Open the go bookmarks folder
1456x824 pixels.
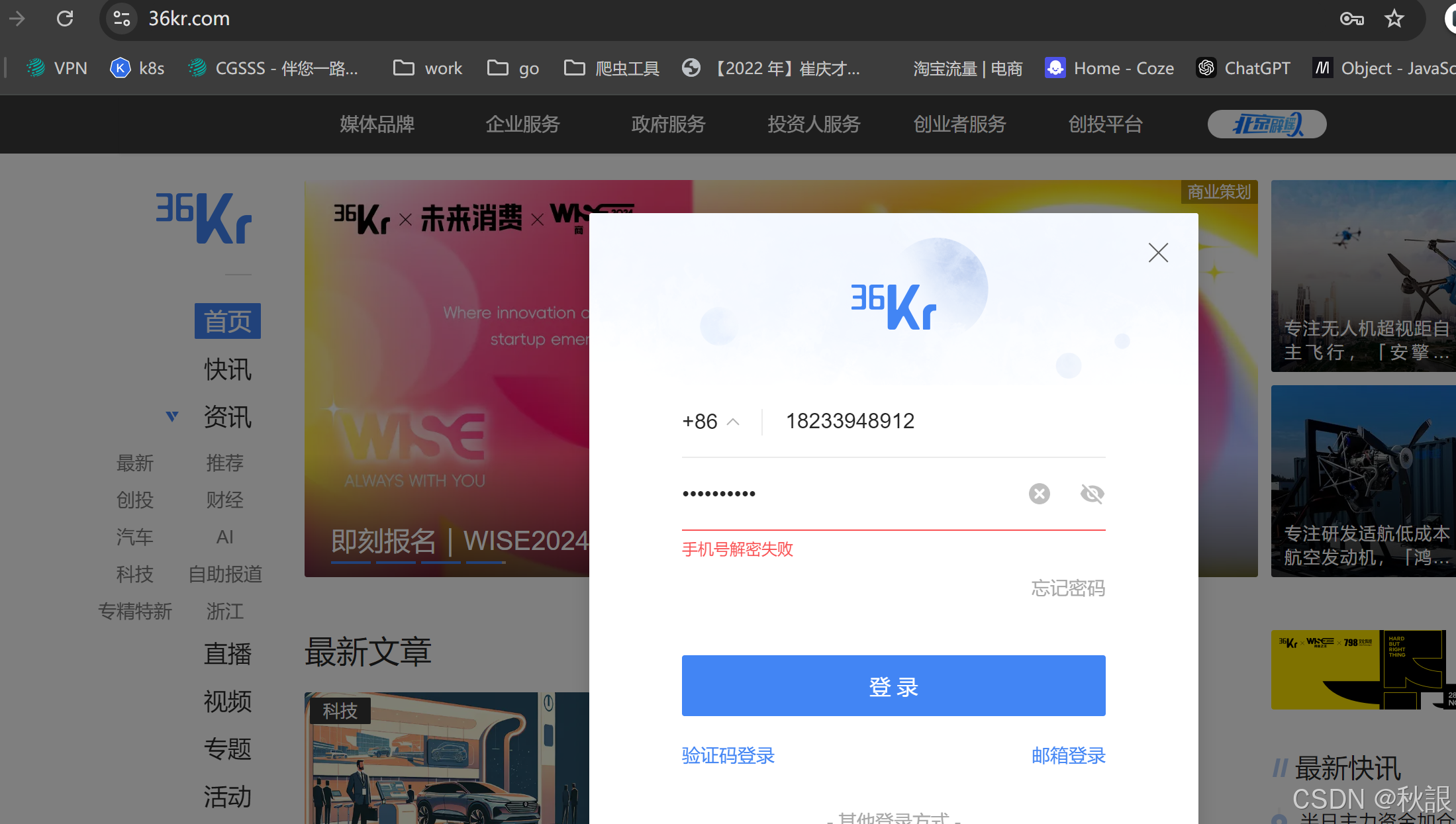513,68
